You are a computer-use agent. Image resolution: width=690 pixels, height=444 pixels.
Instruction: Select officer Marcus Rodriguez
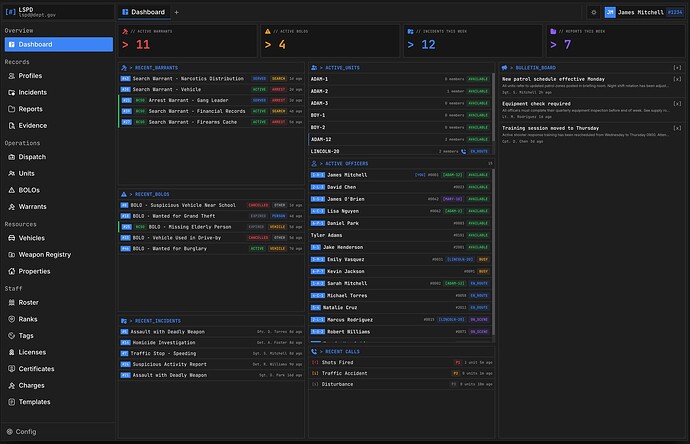tap(400, 320)
